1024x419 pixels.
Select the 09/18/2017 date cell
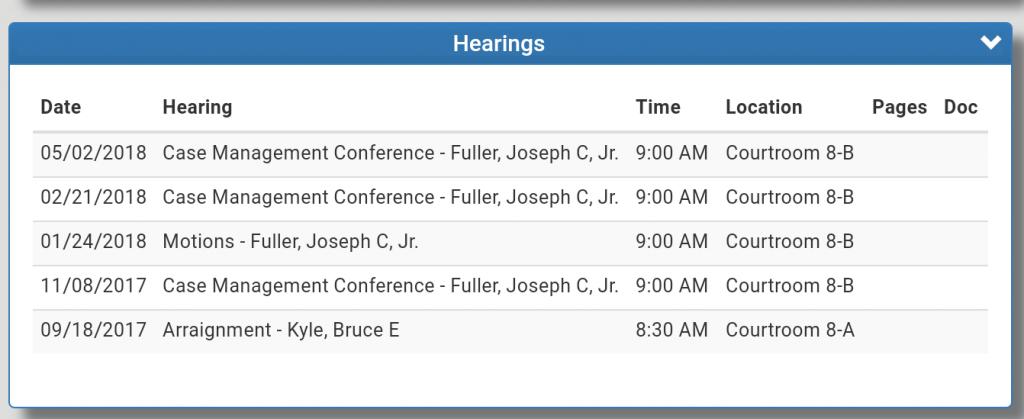(93, 329)
